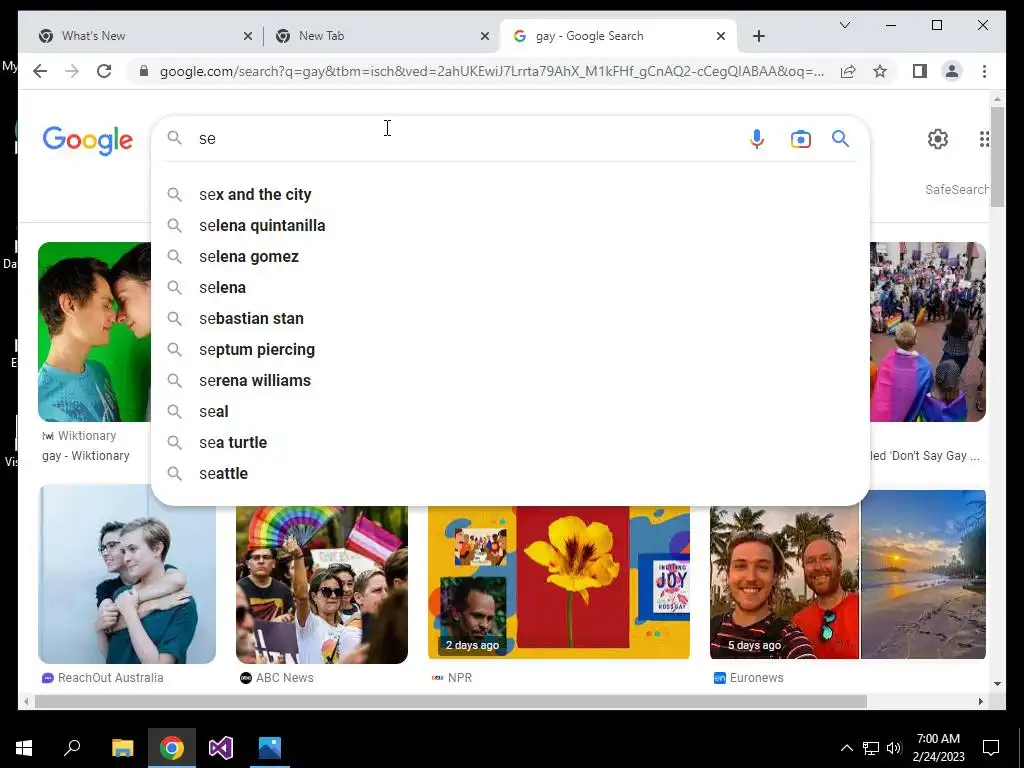Screen dimensions: 1024x768
Task: Open Google quick settings gear
Action: pyautogui.click(x=938, y=139)
